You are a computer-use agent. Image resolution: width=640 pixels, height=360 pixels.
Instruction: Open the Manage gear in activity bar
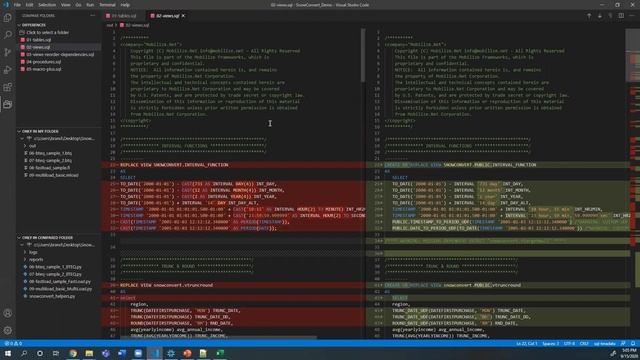point(7,331)
